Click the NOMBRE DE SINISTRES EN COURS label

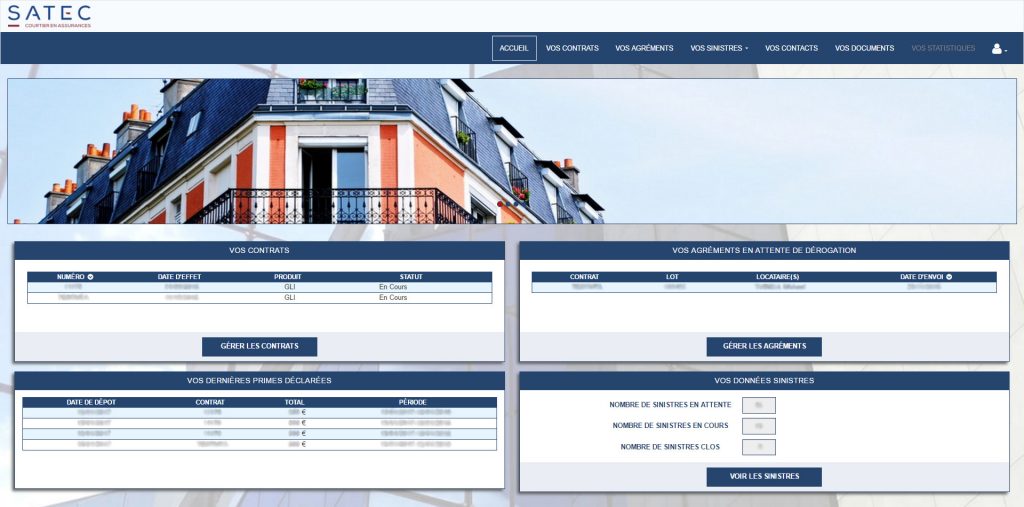pyautogui.click(x=671, y=426)
